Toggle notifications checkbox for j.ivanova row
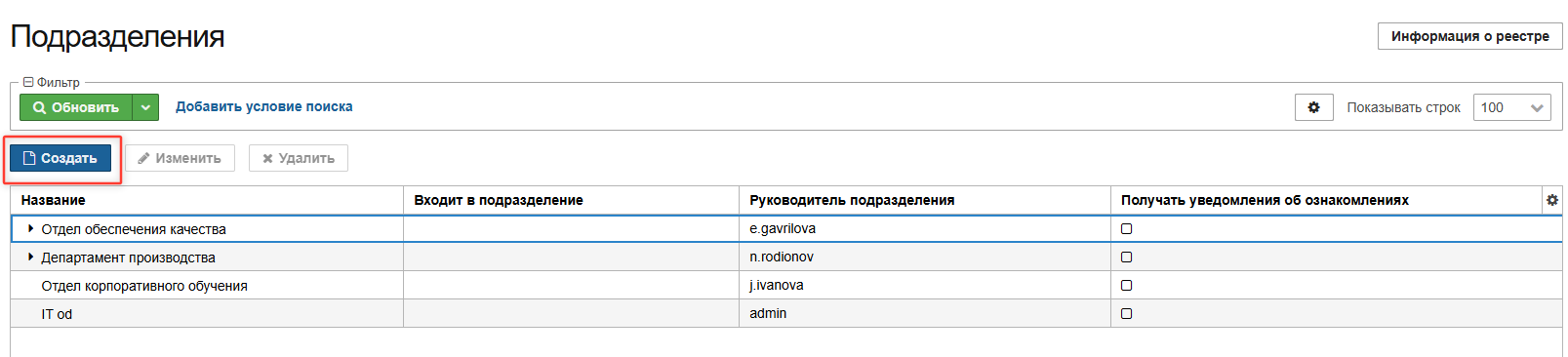1568x357 pixels. point(1127,285)
